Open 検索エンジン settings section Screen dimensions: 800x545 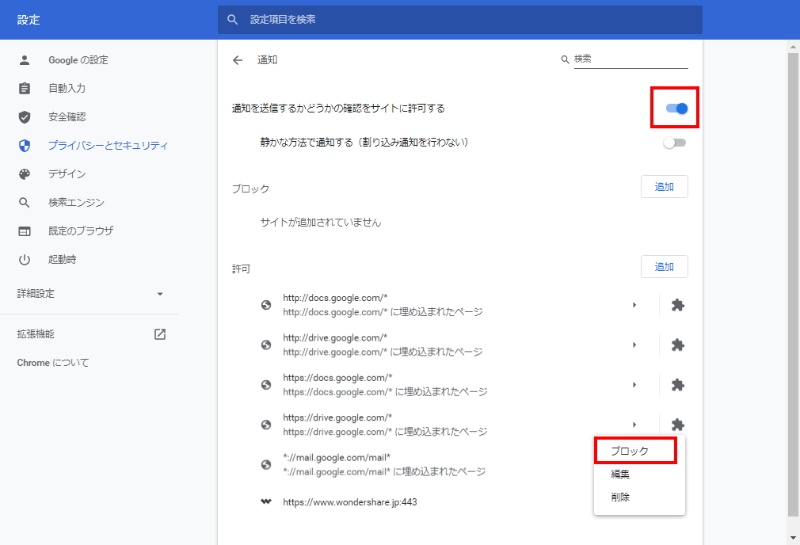point(77,203)
